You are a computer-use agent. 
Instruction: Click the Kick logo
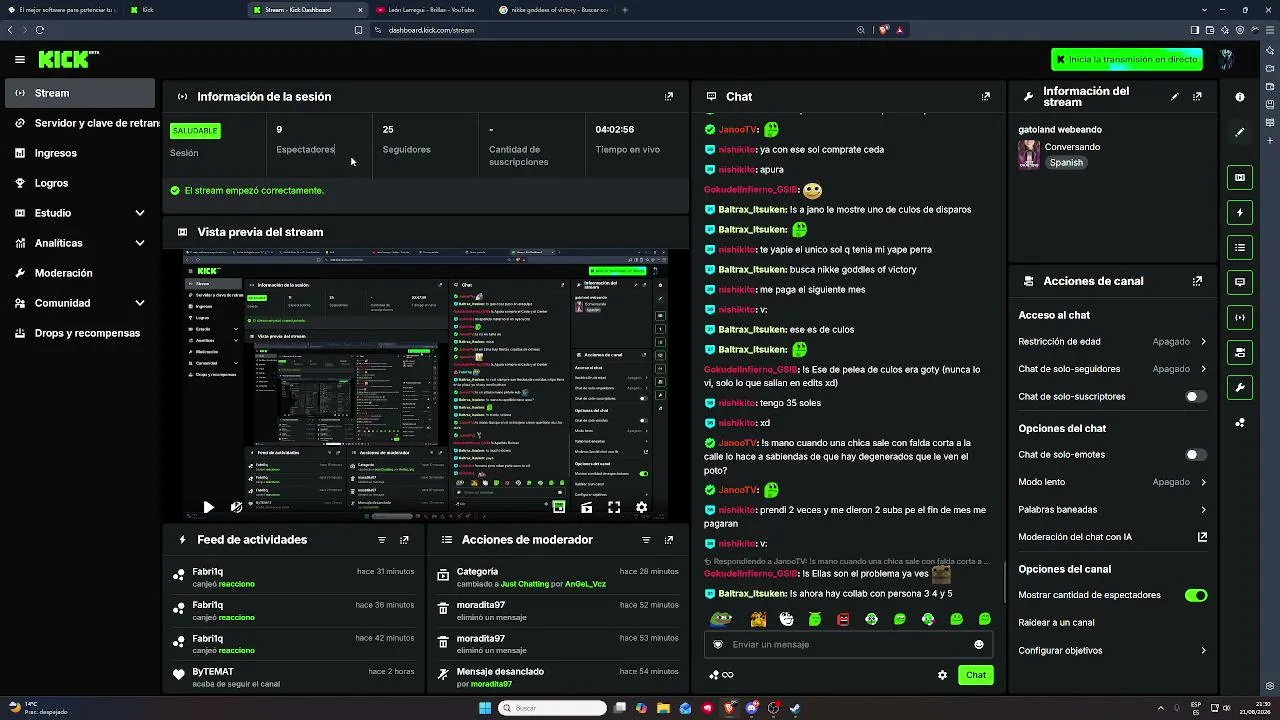[68, 60]
